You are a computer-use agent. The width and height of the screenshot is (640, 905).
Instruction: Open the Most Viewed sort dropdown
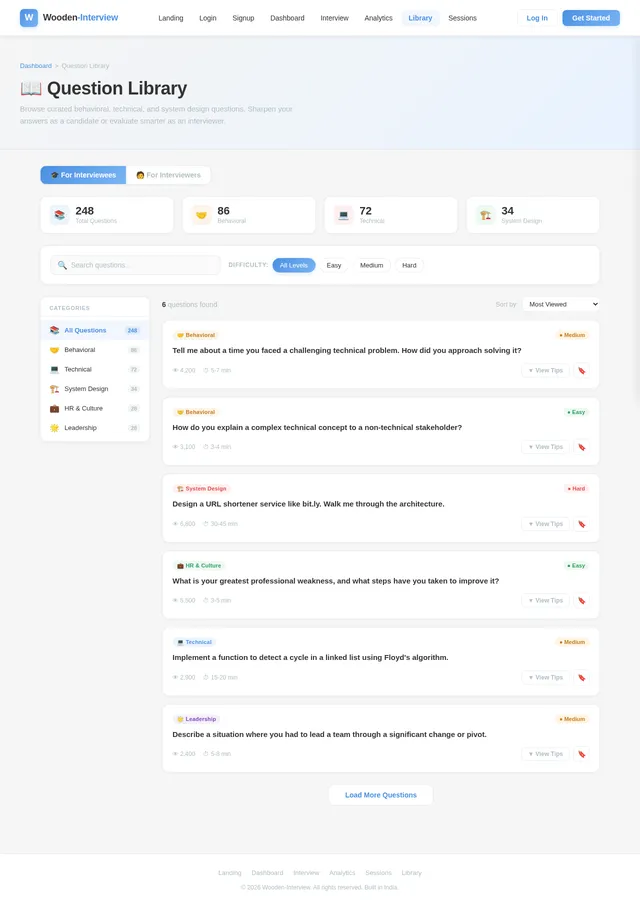click(x=561, y=304)
